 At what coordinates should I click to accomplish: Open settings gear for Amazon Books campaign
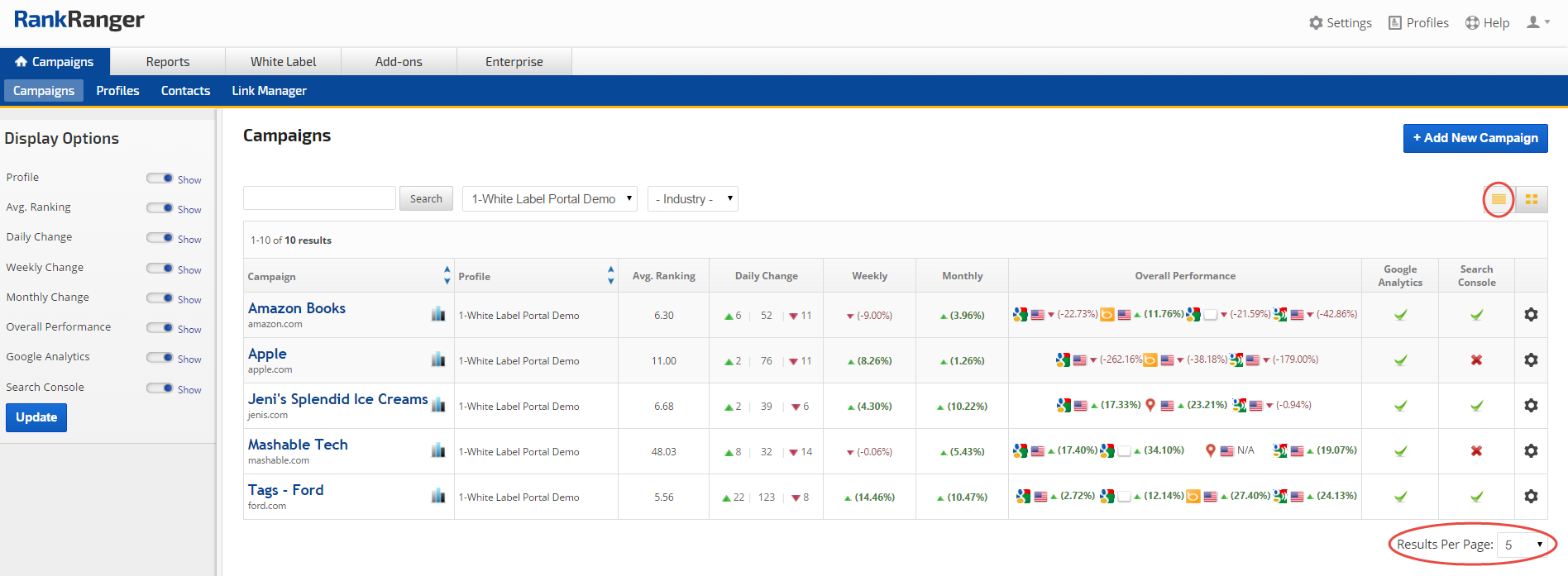[1531, 315]
